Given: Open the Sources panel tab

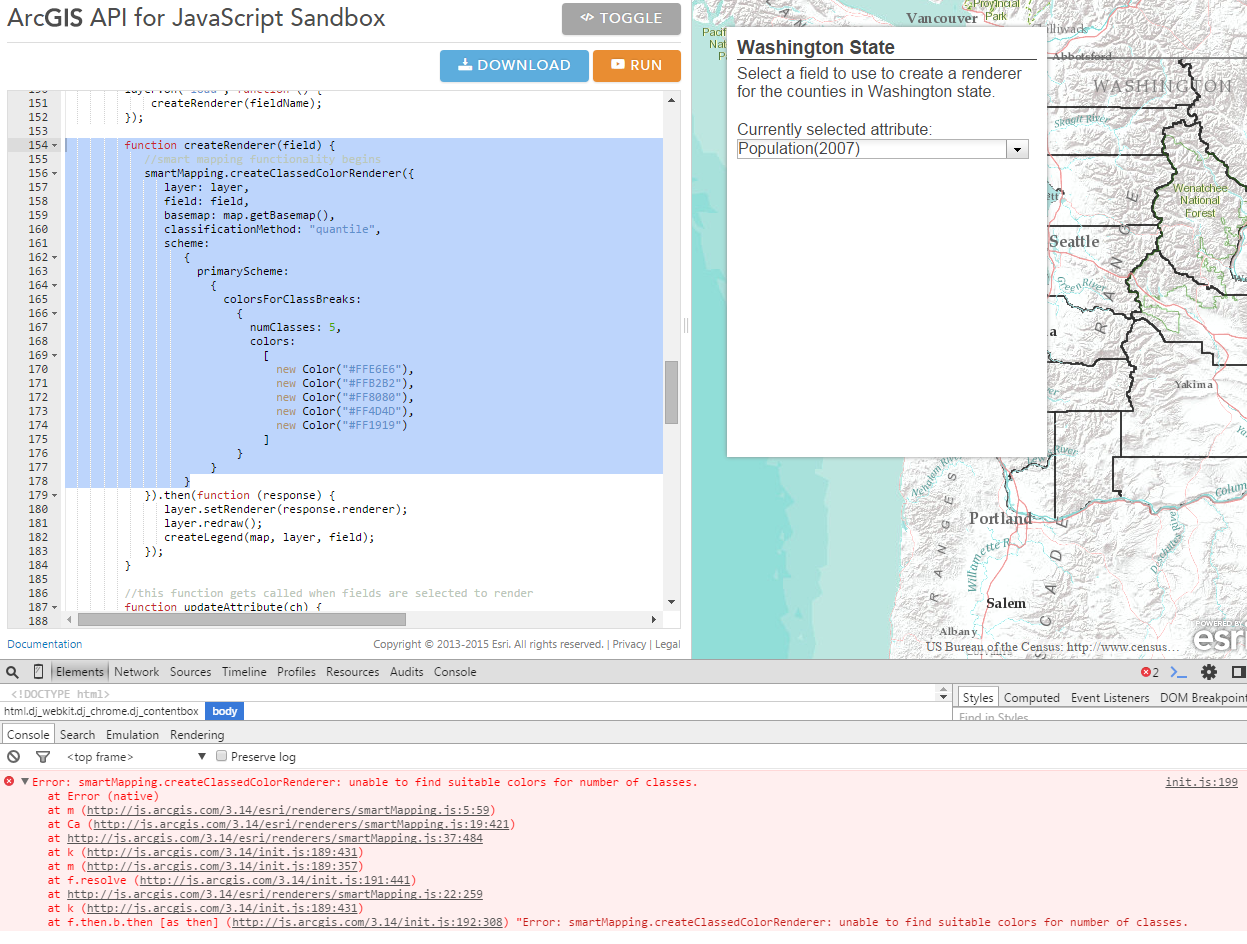Looking at the screenshot, I should click(x=190, y=672).
